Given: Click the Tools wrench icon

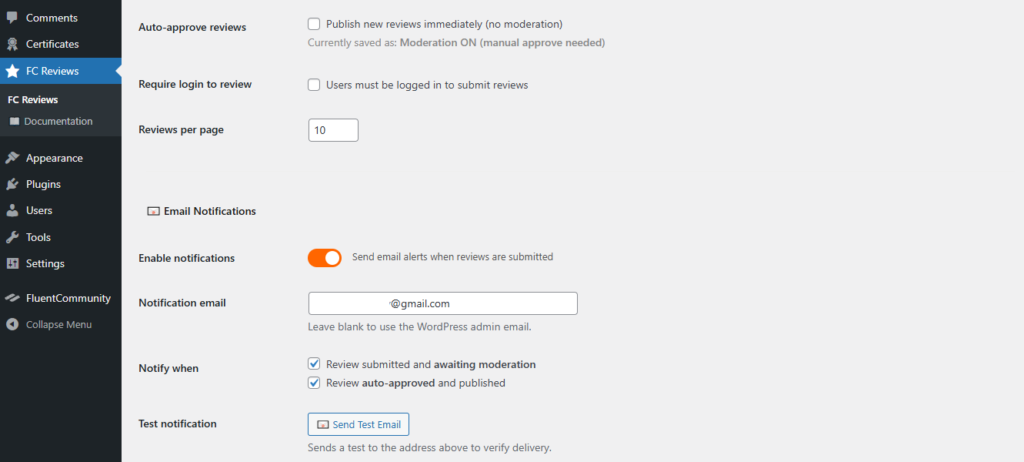Looking at the screenshot, I should click(x=12, y=237).
